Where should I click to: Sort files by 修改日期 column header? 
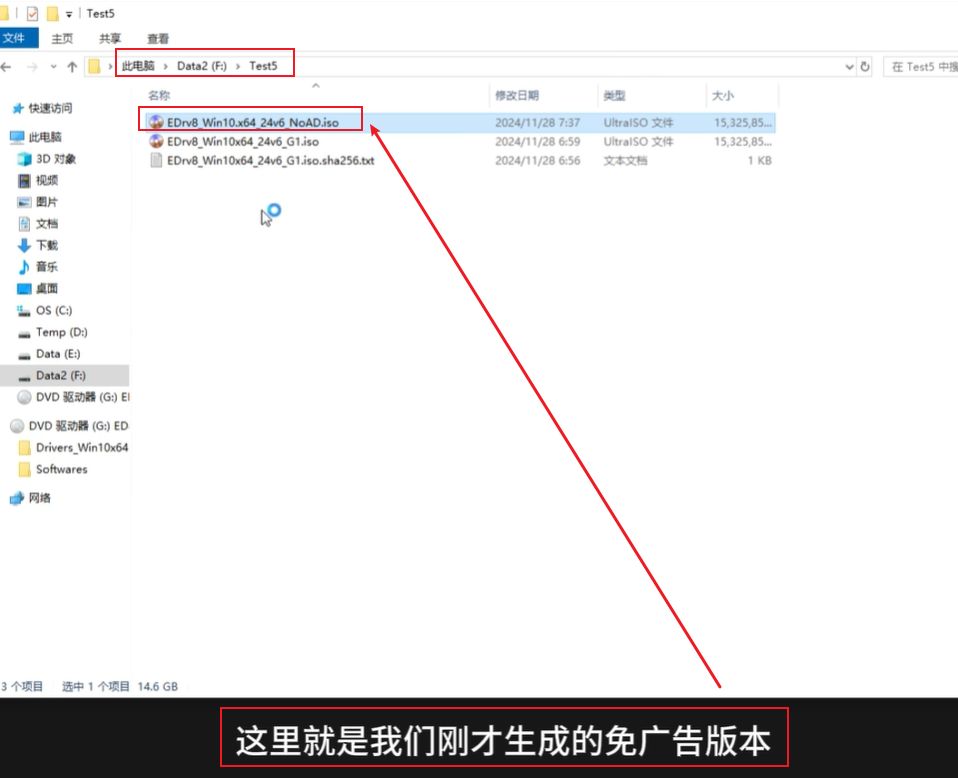[x=516, y=96]
